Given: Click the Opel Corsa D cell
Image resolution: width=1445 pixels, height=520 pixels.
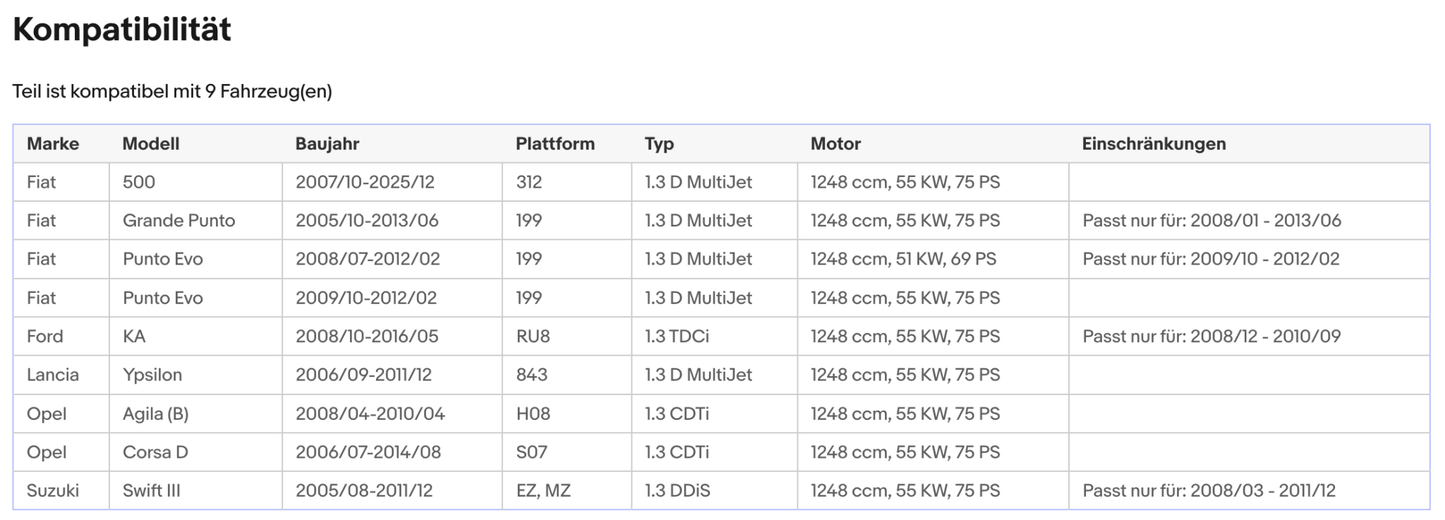Looking at the screenshot, I should [x=155, y=453].
